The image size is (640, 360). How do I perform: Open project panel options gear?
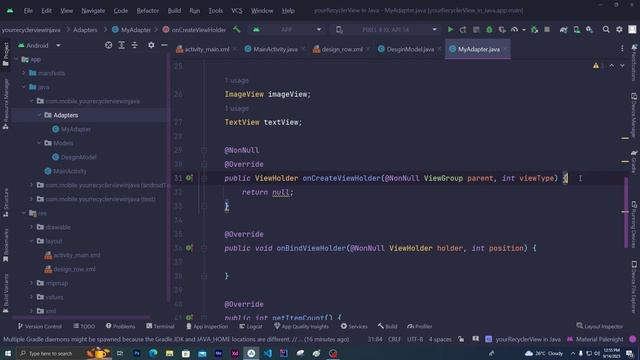pos(151,45)
